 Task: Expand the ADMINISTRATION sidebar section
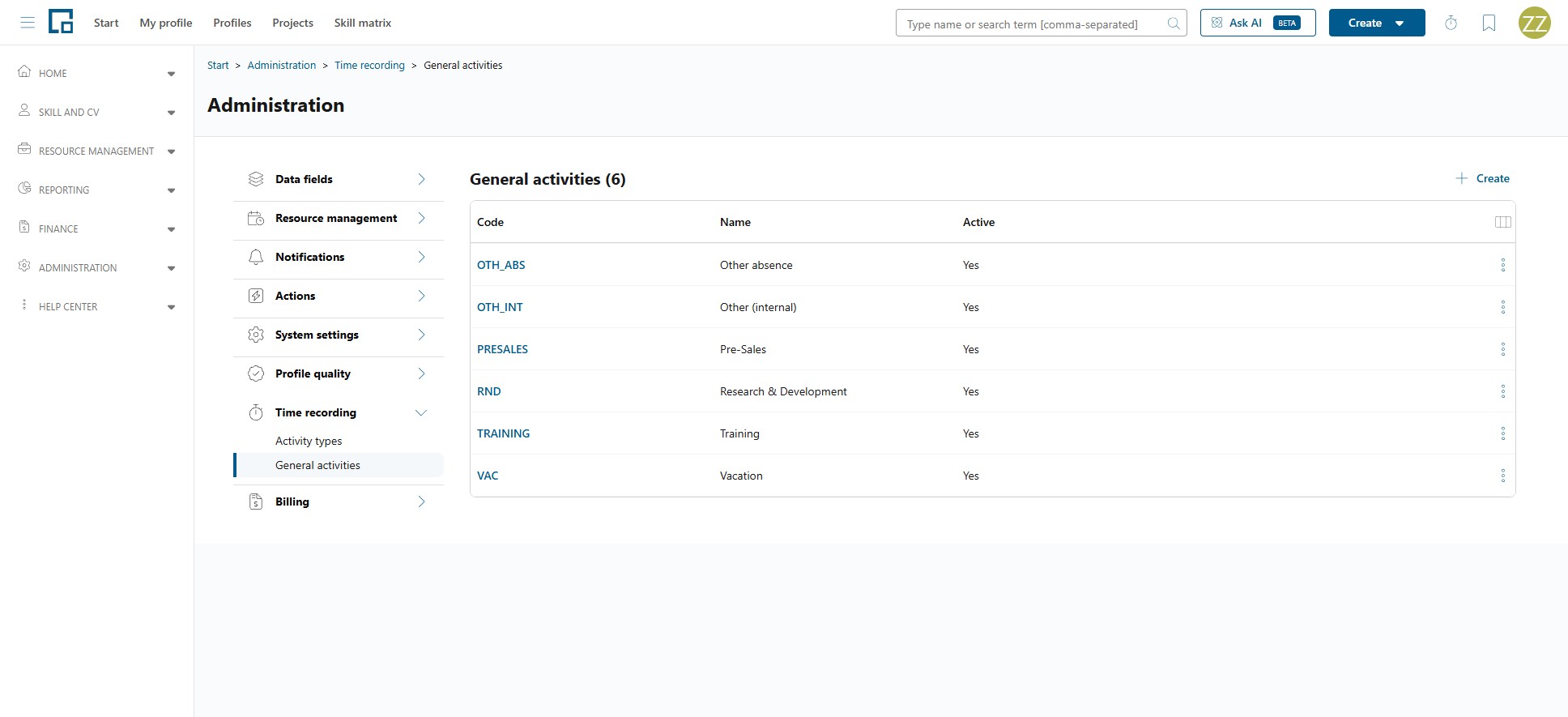(97, 267)
